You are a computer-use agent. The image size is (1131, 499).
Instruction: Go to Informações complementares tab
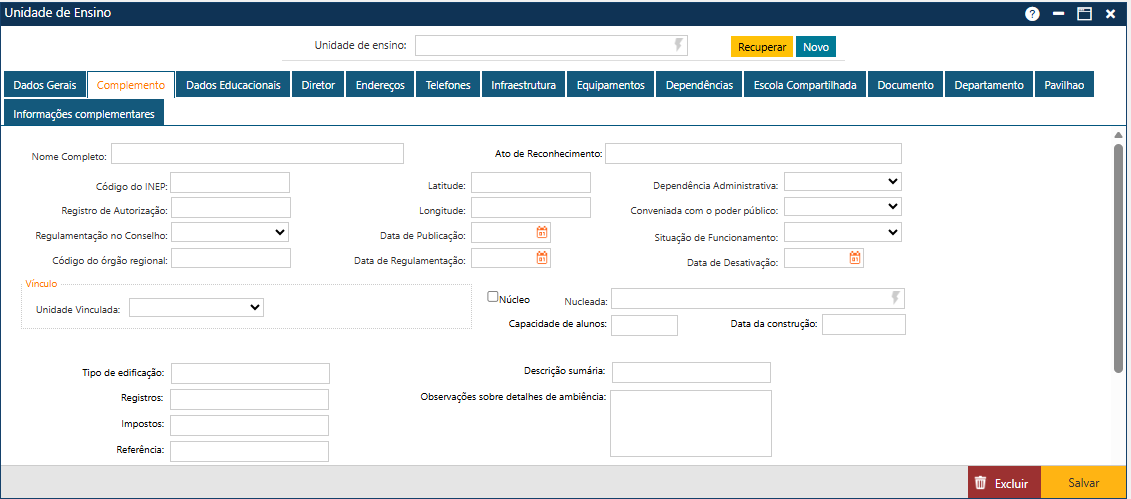point(84,114)
